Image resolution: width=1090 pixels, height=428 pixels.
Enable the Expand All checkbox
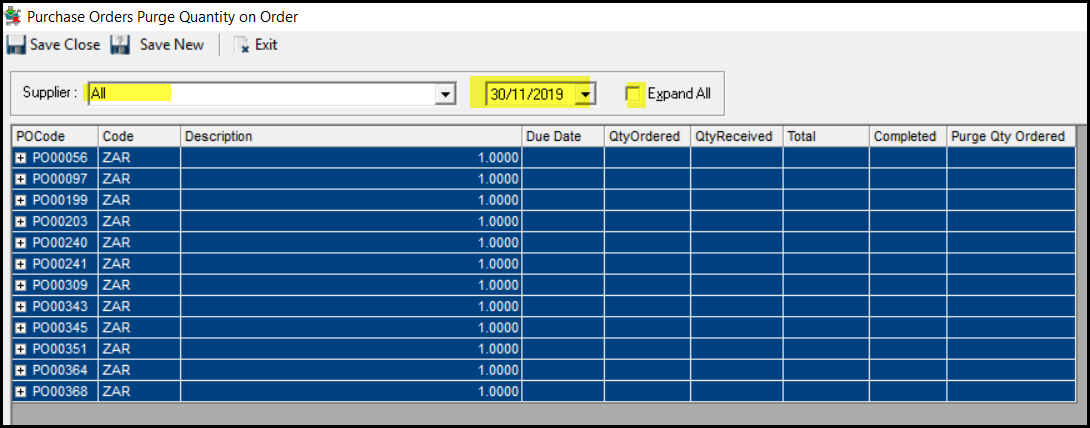tap(633, 94)
